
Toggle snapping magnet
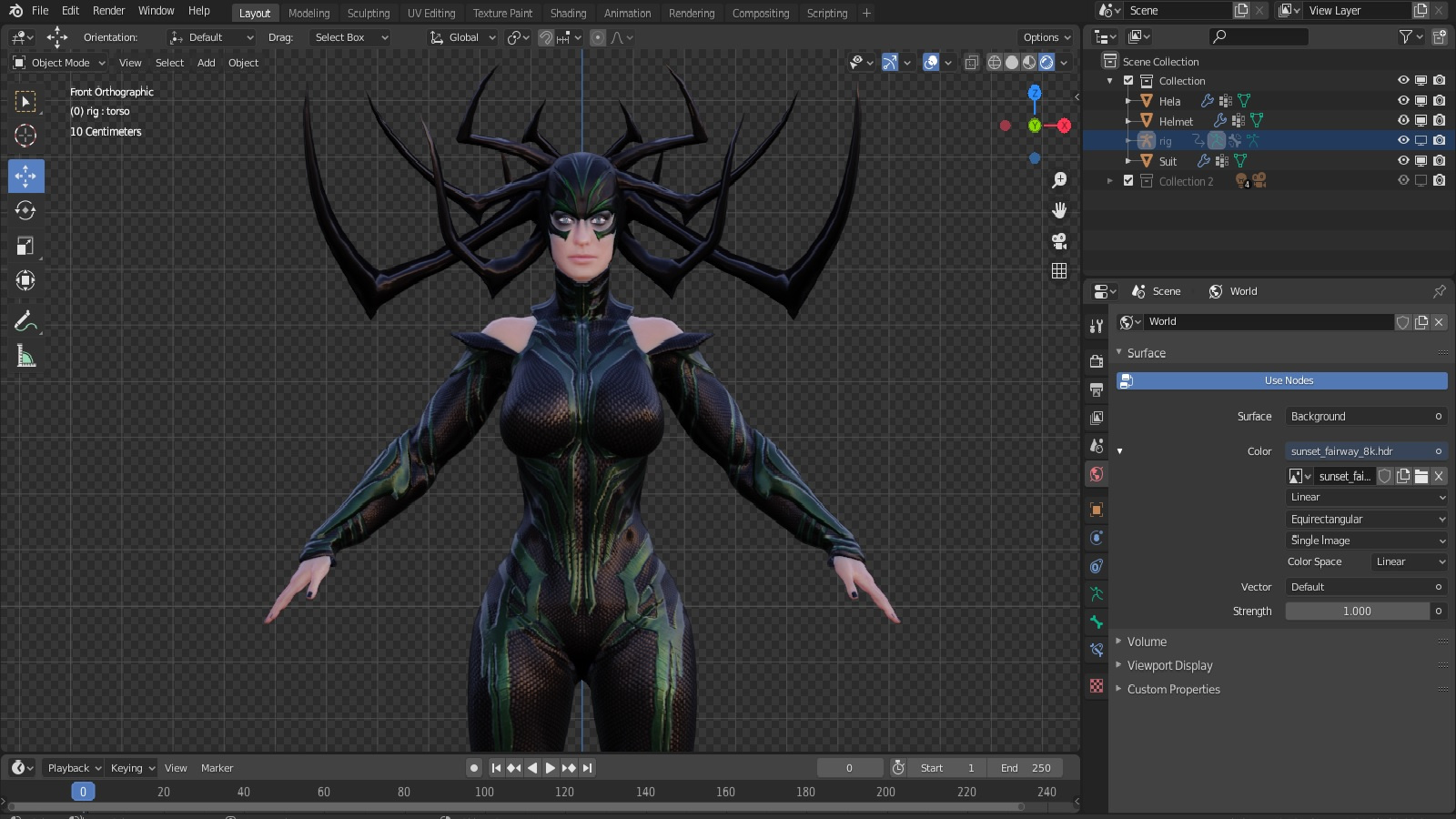point(546,37)
